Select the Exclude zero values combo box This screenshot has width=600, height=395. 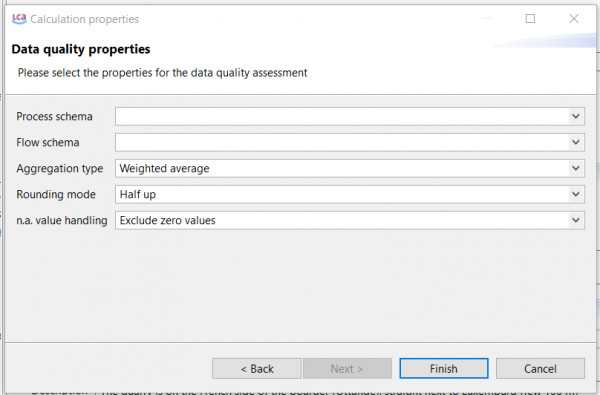pyautogui.click(x=350, y=220)
